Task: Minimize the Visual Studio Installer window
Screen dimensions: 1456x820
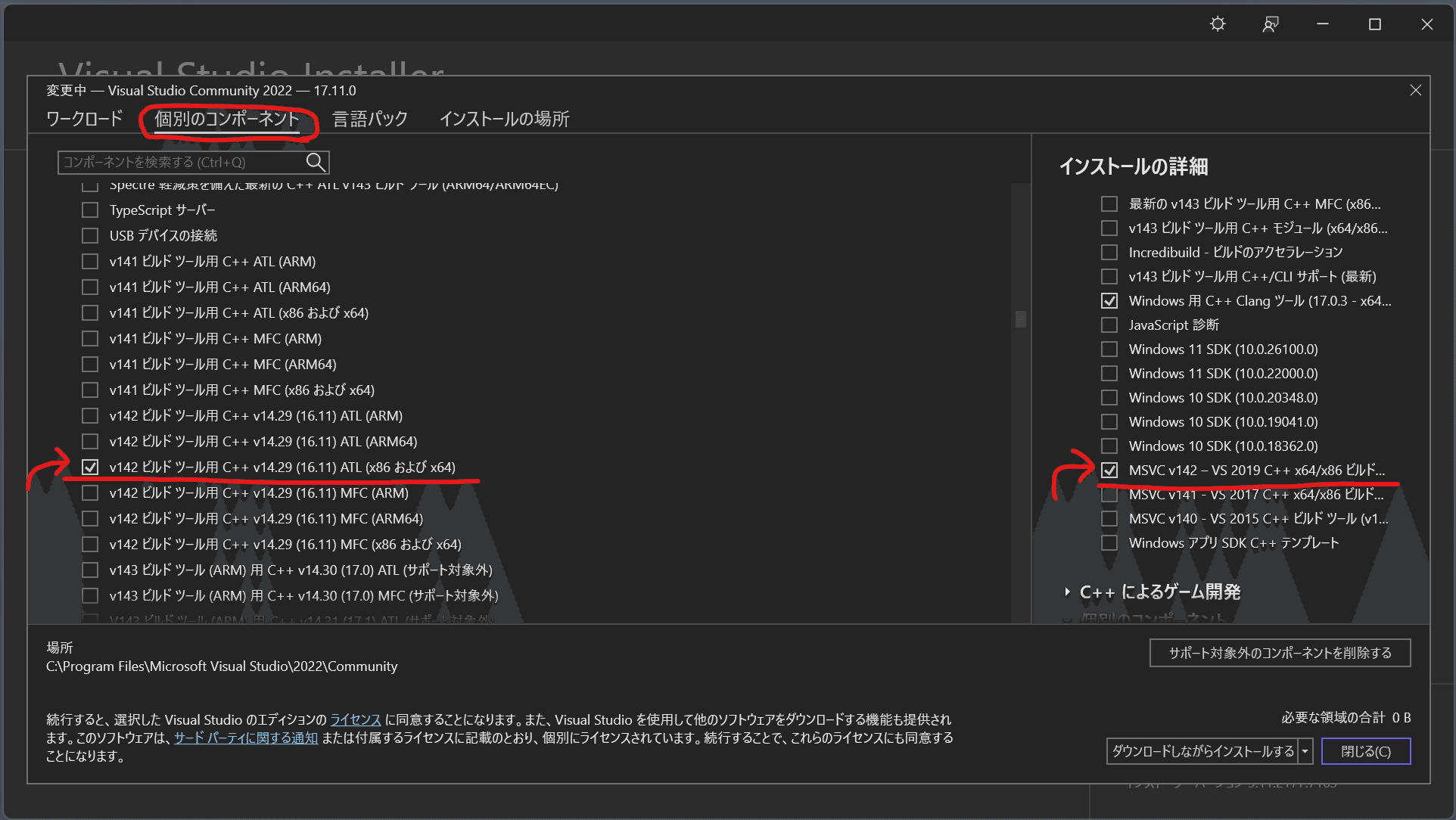Action: (x=1323, y=24)
